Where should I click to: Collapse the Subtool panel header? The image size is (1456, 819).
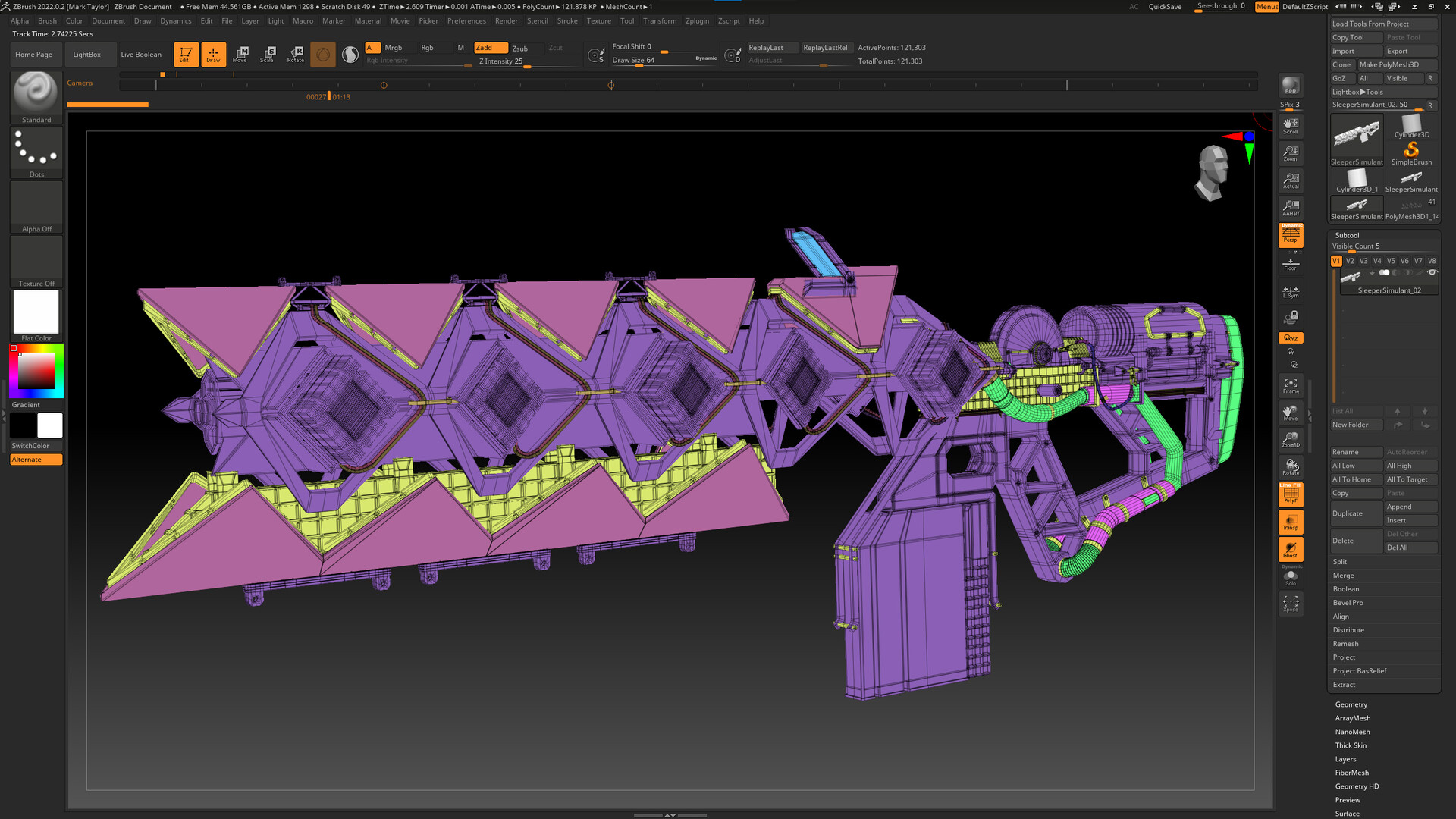coord(1347,235)
